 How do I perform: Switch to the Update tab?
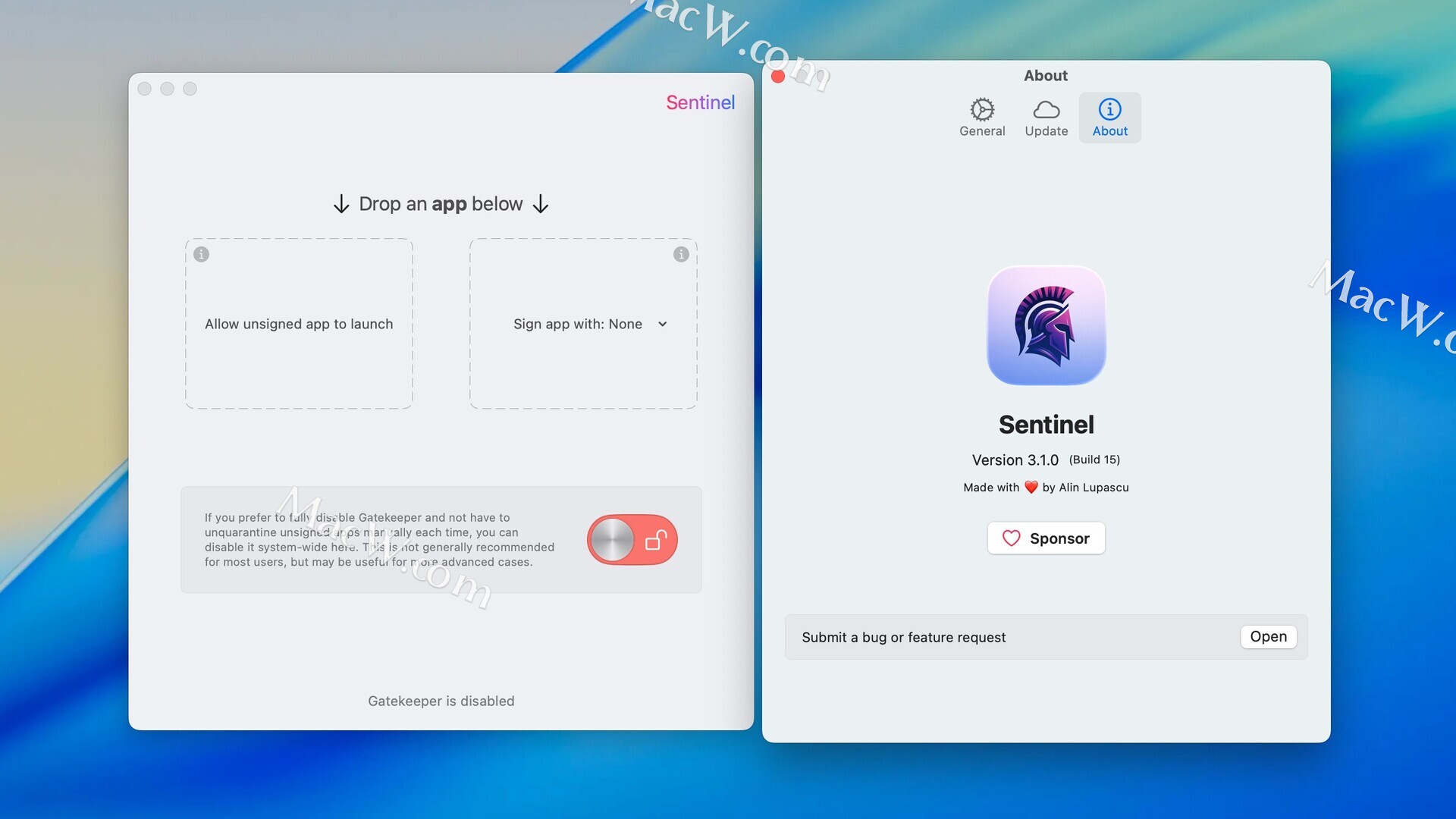coord(1046,118)
